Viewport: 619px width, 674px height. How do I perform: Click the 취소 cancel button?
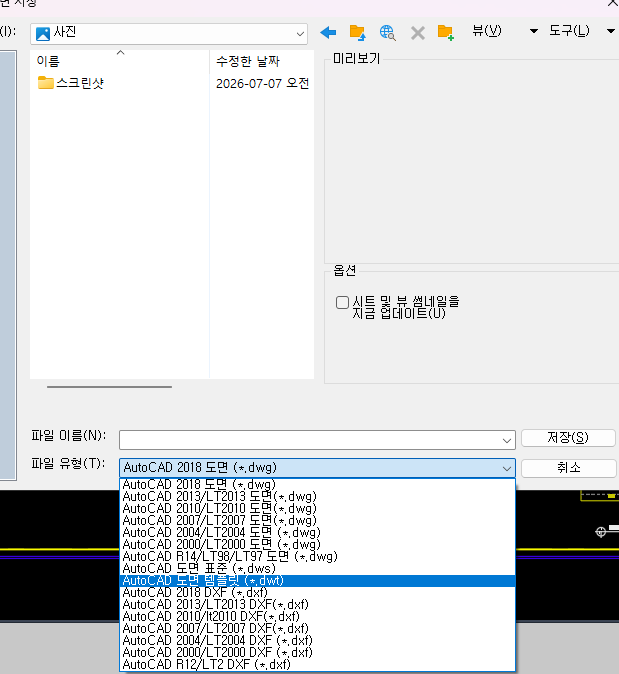pyautogui.click(x=568, y=468)
